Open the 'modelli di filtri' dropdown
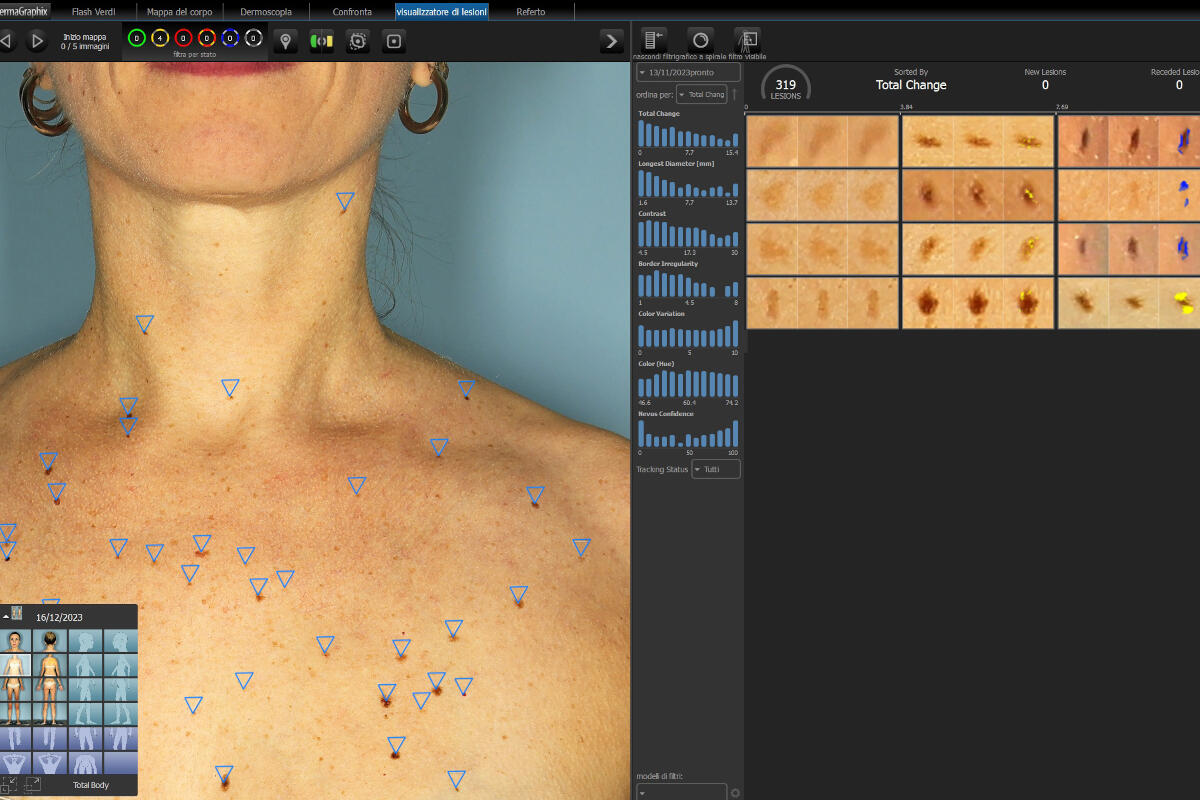Screen dimensions: 1200x800 pyautogui.click(x=682, y=793)
